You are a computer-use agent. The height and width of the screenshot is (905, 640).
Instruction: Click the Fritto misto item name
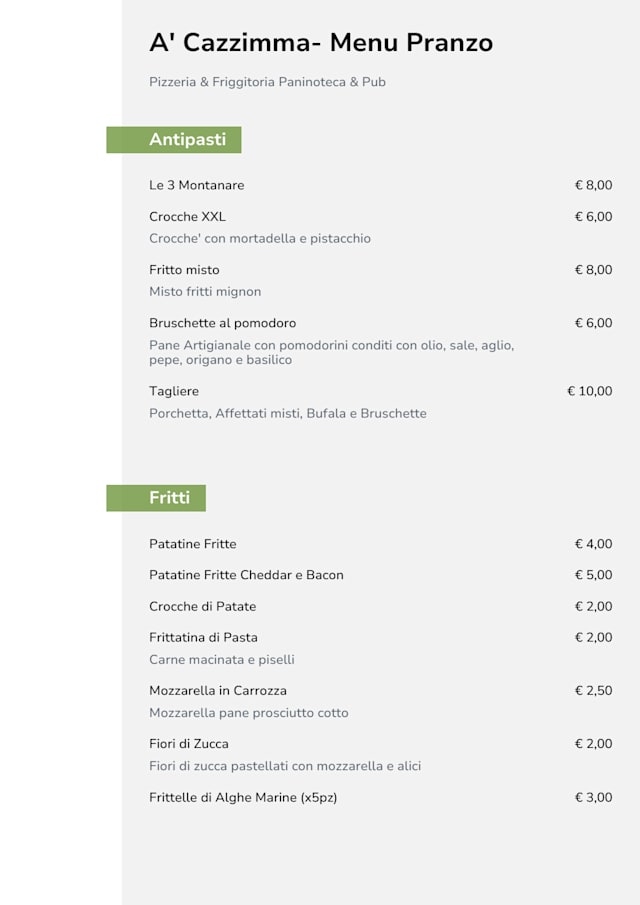184,270
